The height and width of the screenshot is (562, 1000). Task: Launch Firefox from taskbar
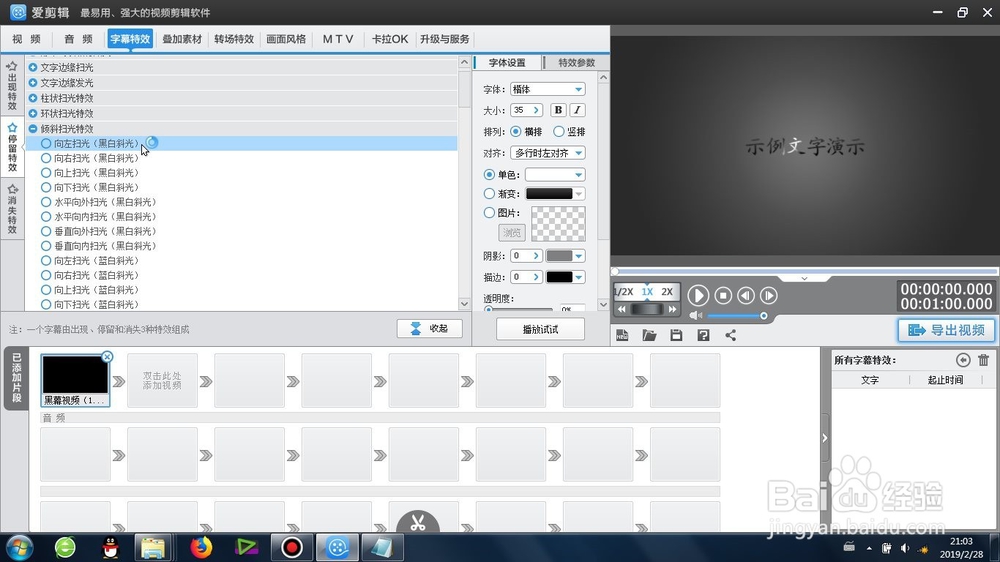201,547
